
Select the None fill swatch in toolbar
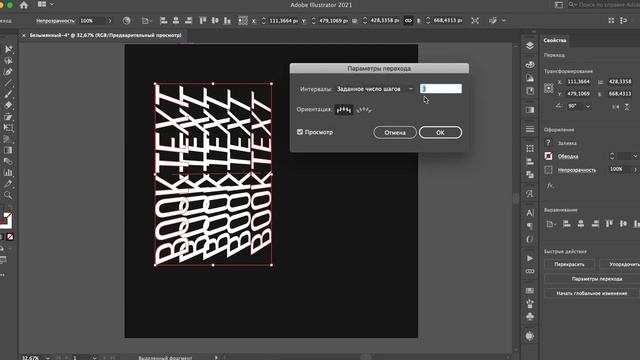pos(10,237)
